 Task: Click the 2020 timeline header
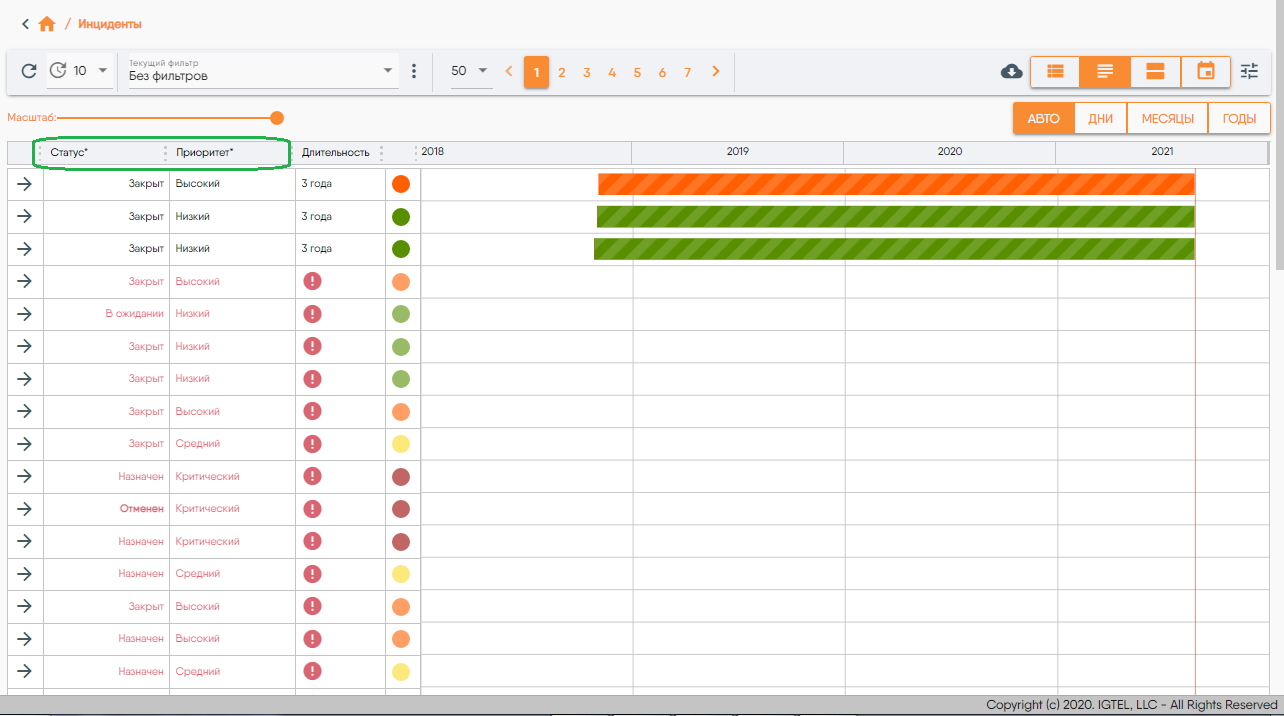950,152
